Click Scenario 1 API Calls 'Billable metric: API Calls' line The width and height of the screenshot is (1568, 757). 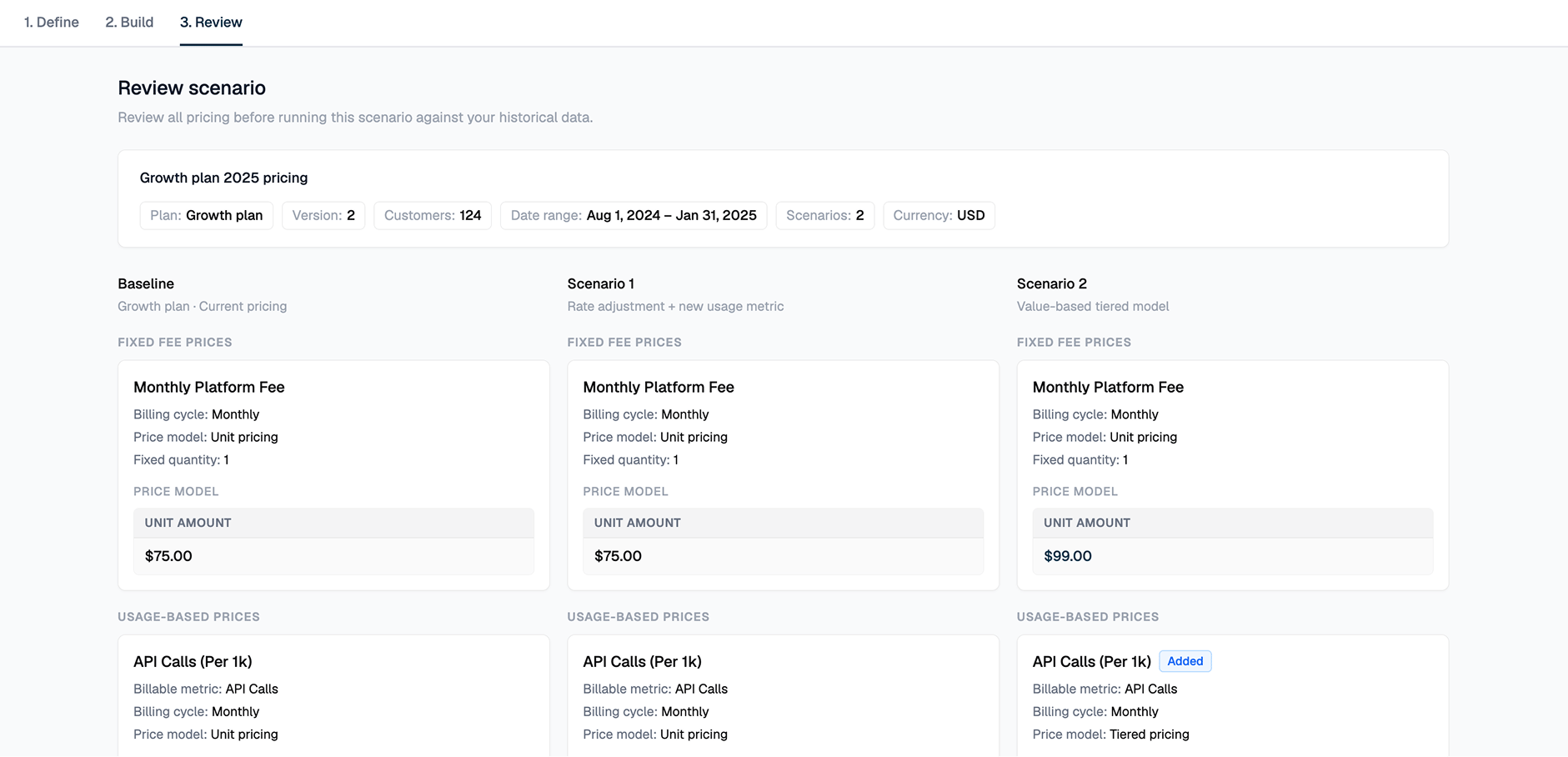click(655, 689)
